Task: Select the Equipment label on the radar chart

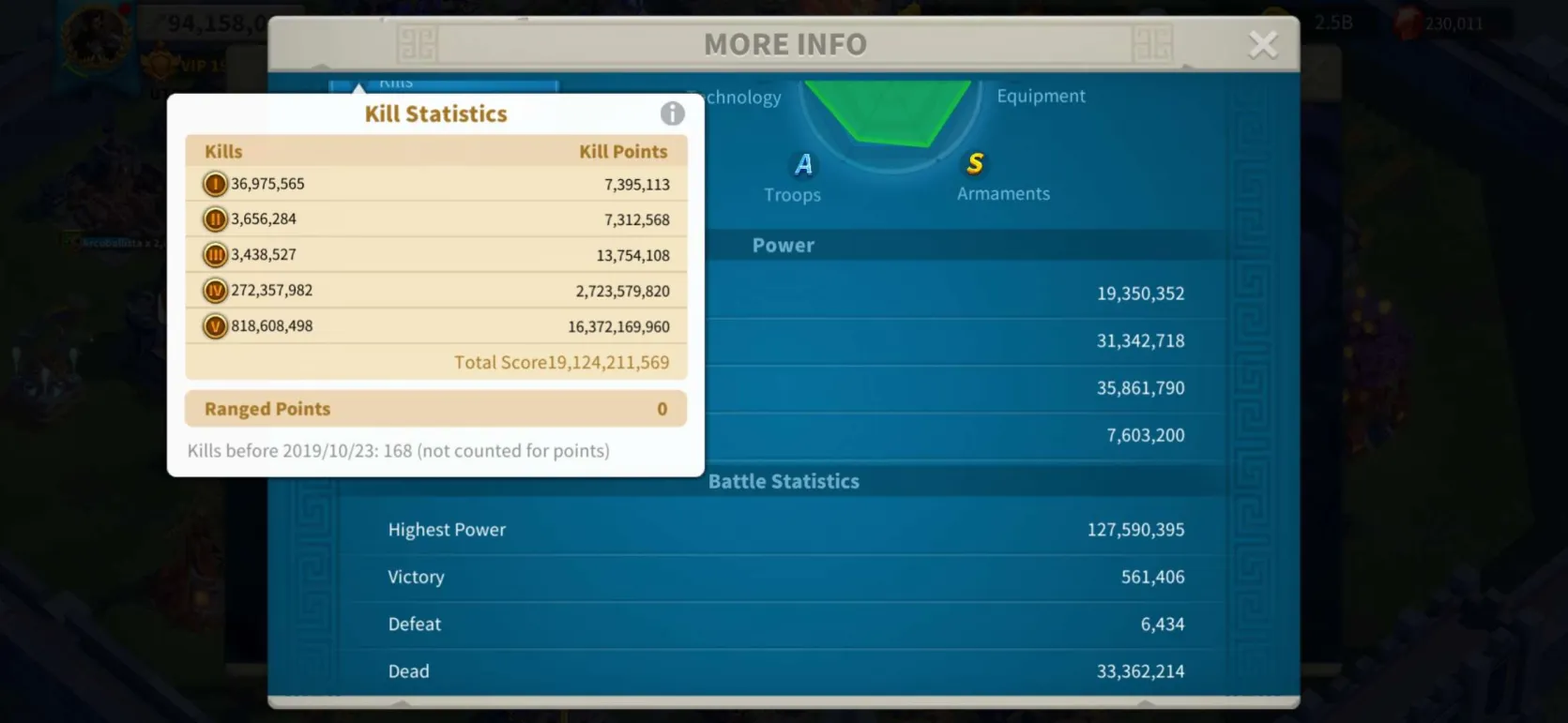Action: (1040, 96)
